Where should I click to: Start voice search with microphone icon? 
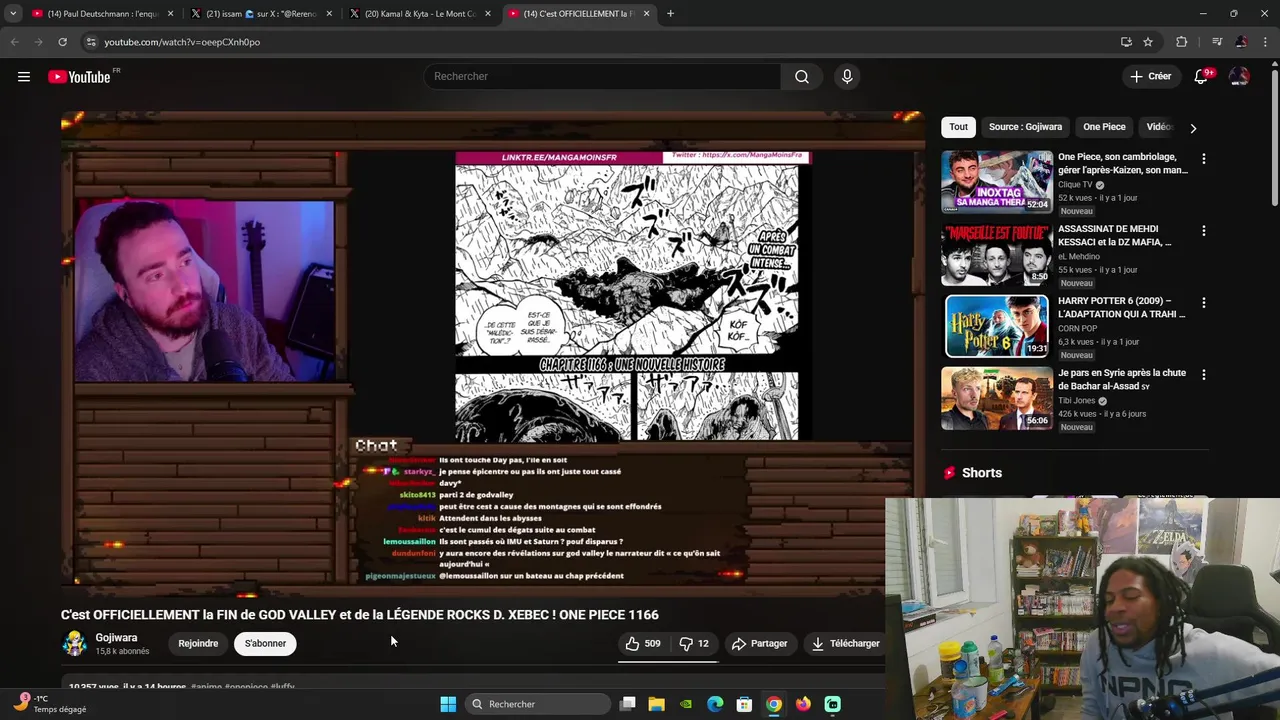pos(847,77)
